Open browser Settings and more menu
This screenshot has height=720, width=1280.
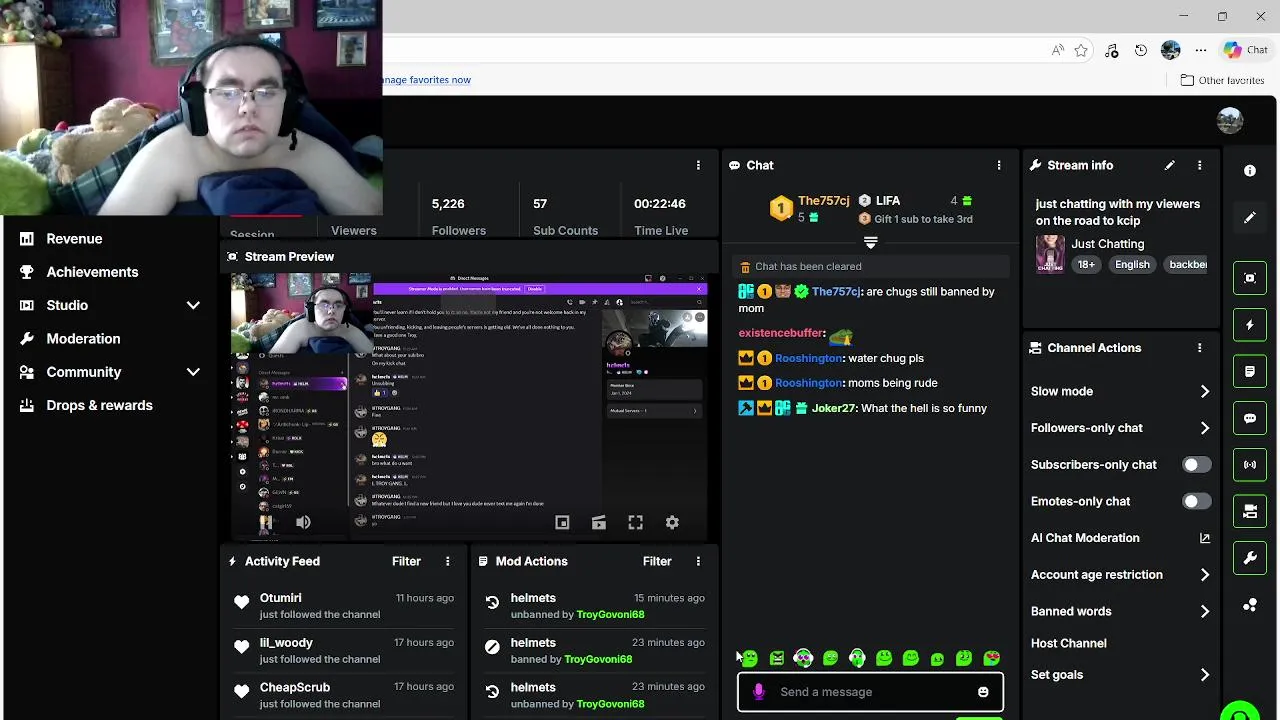1201,50
